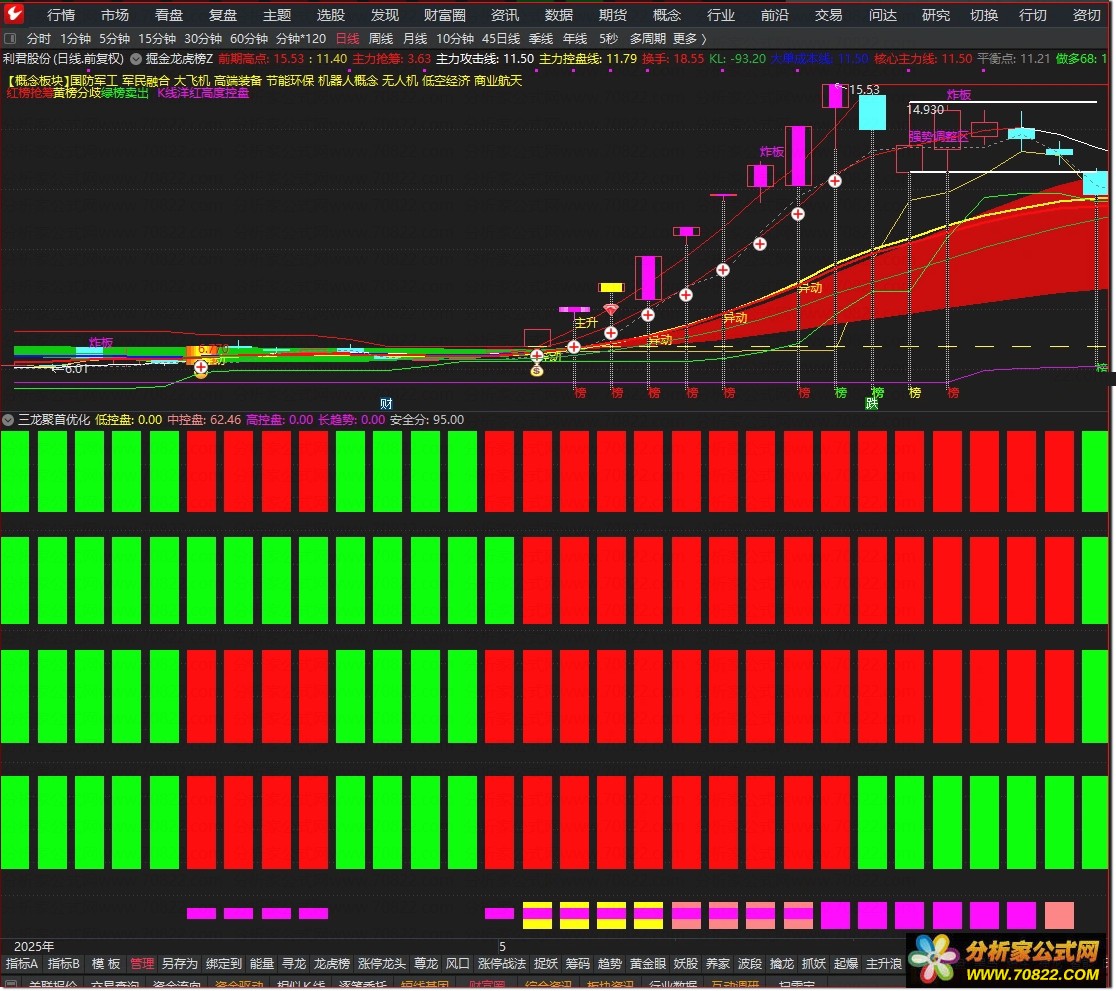Click the yellow 榜 marker at the bottom of the chart
Image resolution: width=1116 pixels, height=991 pixels.
[x=915, y=392]
